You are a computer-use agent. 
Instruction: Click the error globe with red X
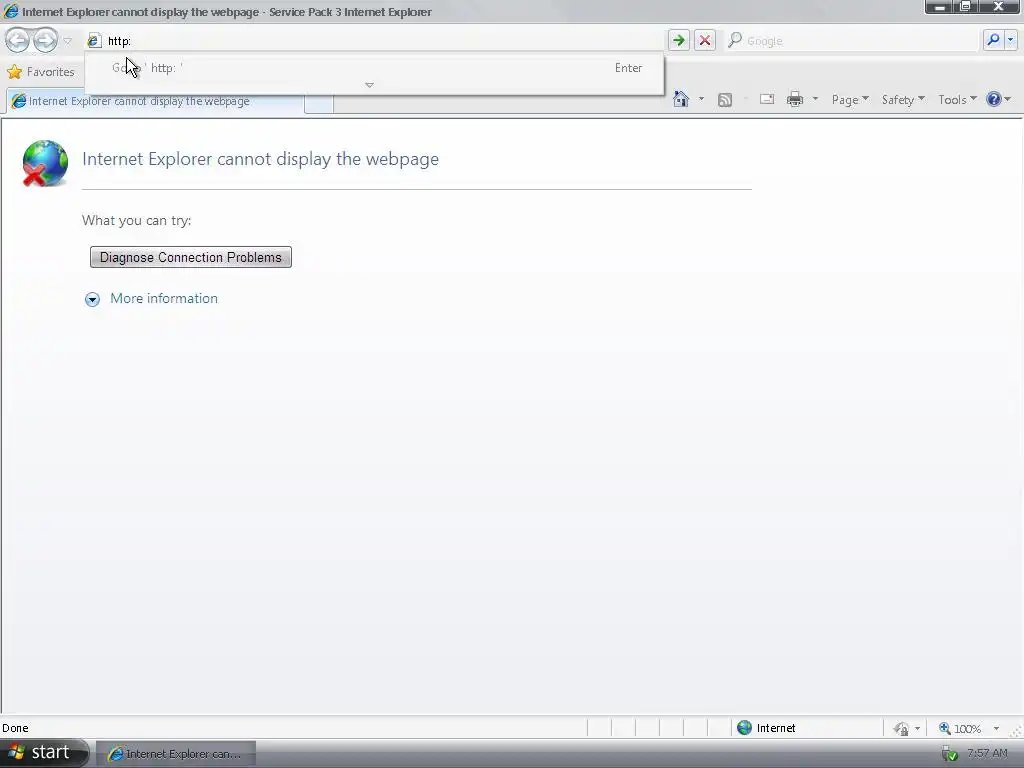tap(45, 163)
